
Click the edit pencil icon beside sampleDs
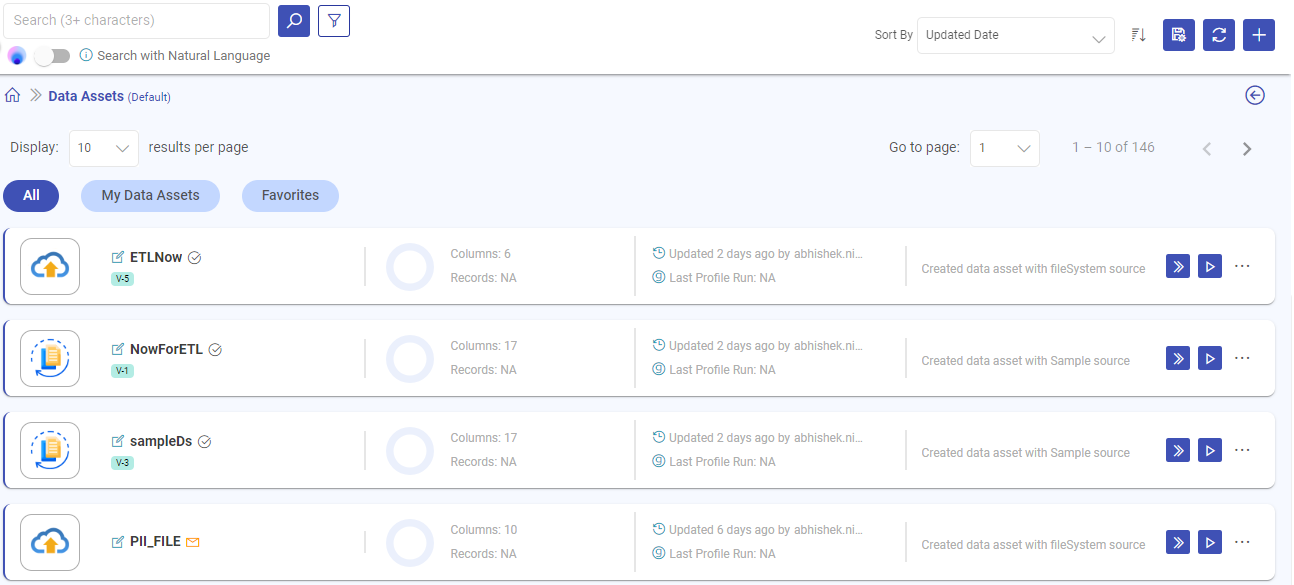(x=117, y=441)
